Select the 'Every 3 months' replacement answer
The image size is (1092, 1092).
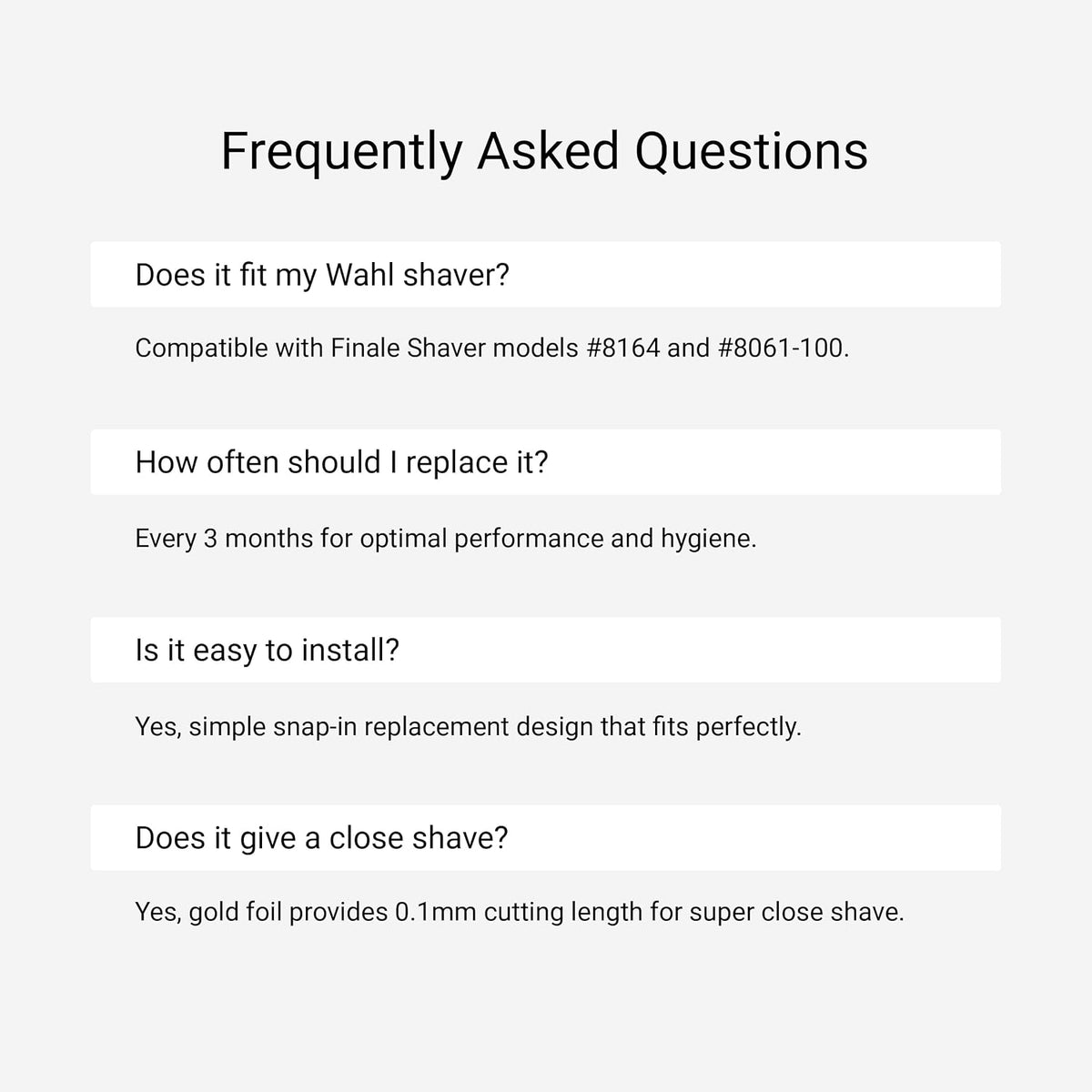[445, 539]
